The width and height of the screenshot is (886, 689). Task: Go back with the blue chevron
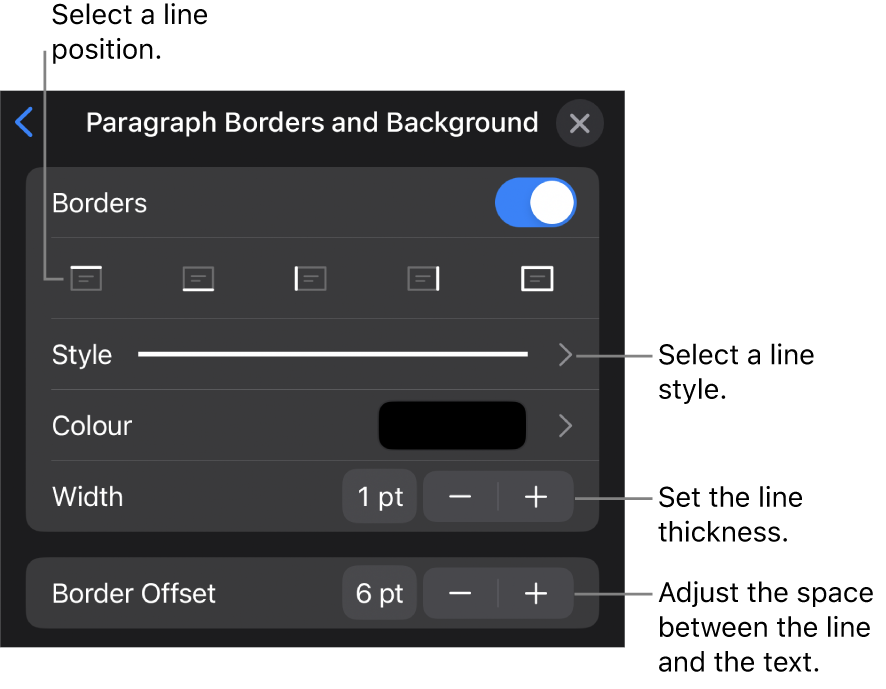click(24, 122)
